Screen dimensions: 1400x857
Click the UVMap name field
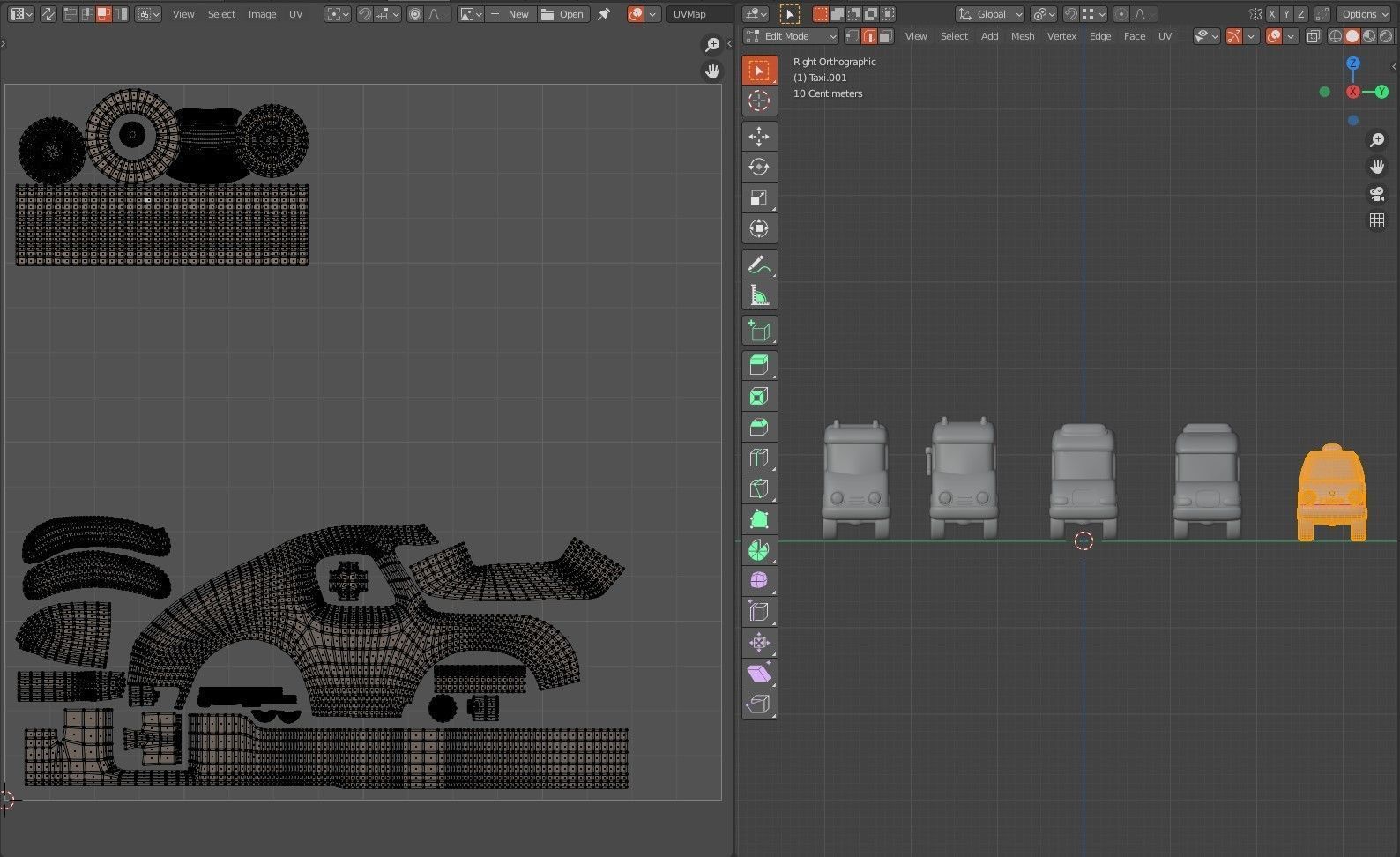pos(698,14)
